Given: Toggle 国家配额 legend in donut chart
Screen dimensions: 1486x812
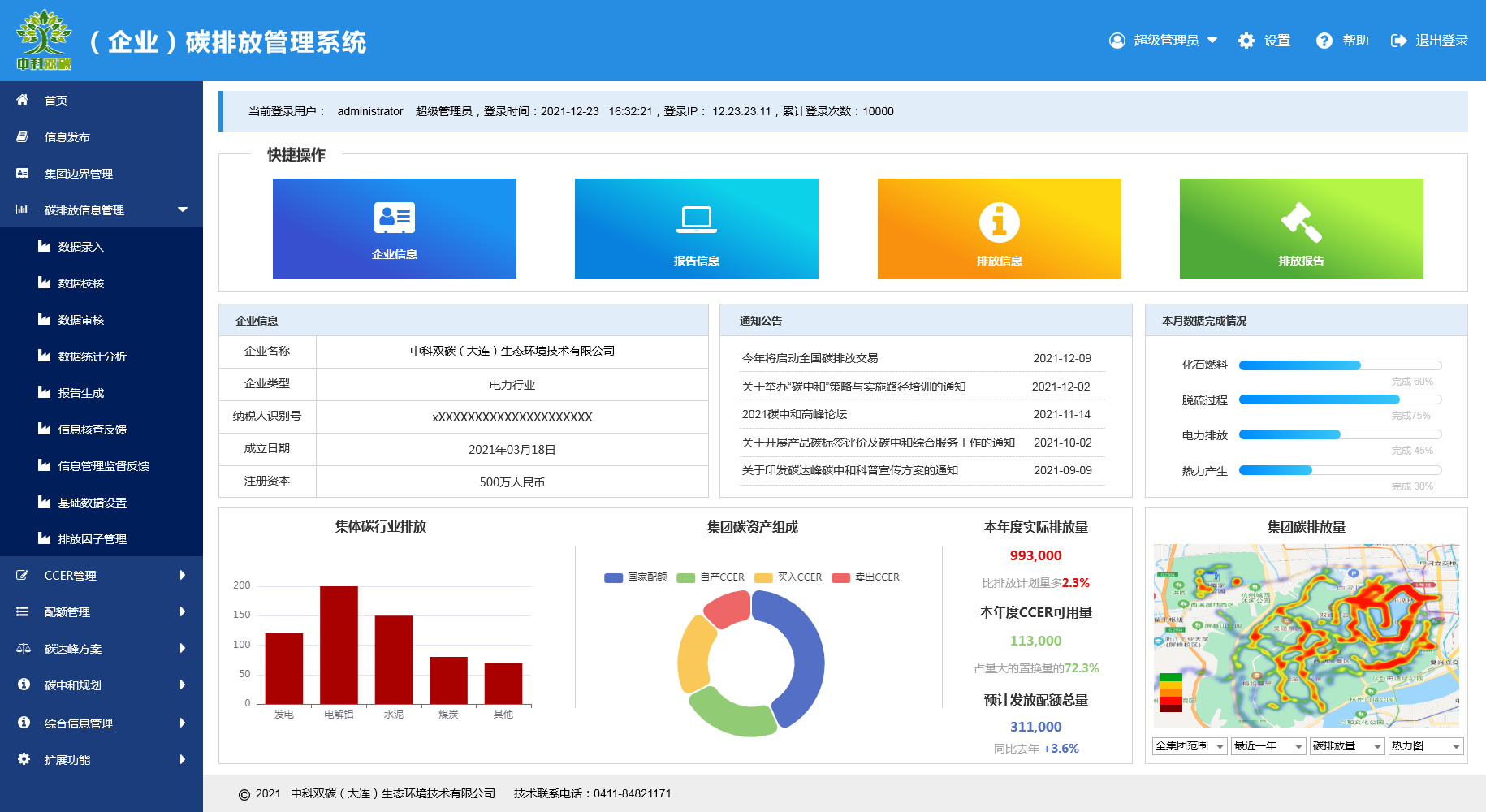Looking at the screenshot, I should coord(636,577).
